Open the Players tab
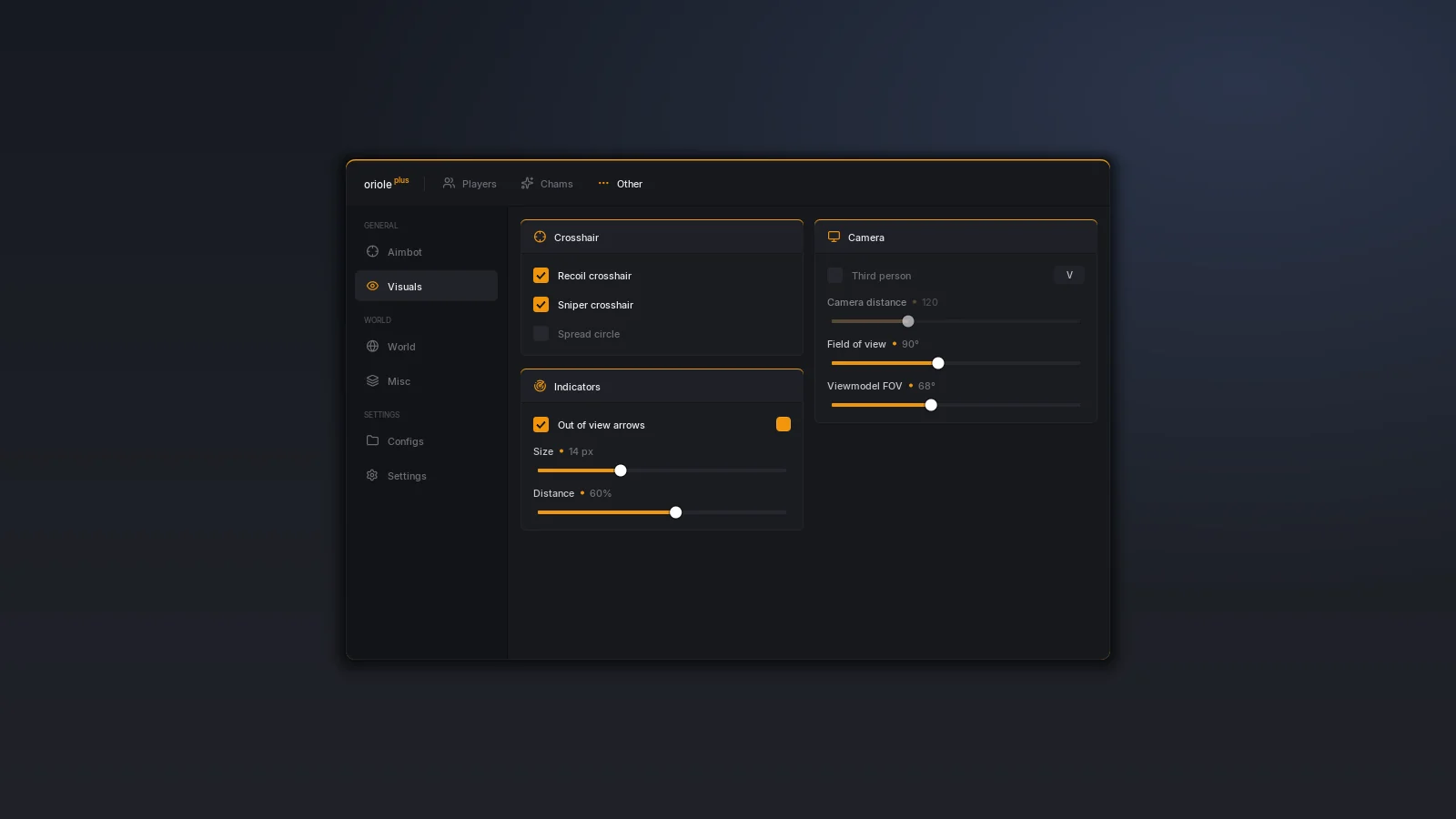This screenshot has height=819, width=1456. [x=470, y=184]
